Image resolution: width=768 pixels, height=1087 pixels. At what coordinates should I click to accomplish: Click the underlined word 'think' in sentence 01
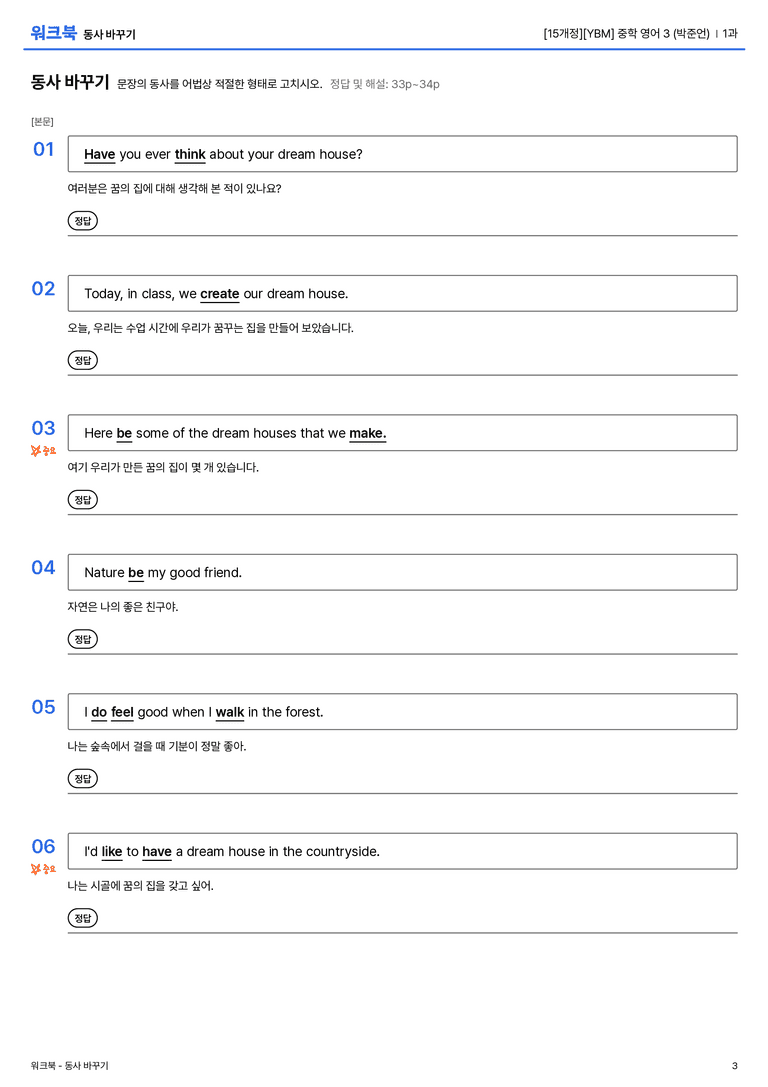pos(190,155)
